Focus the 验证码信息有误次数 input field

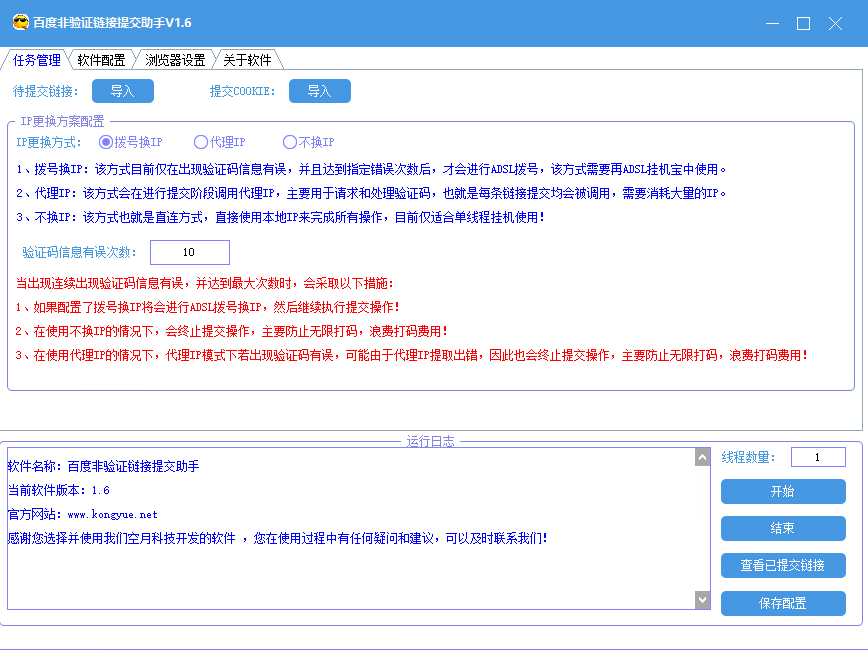pyautogui.click(x=190, y=252)
